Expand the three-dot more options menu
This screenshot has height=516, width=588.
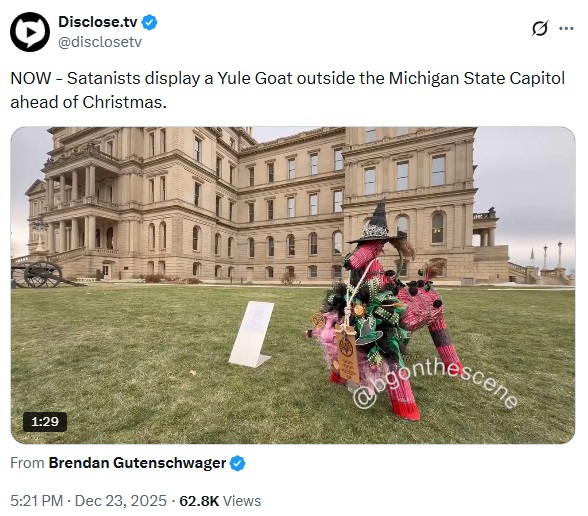[x=566, y=28]
